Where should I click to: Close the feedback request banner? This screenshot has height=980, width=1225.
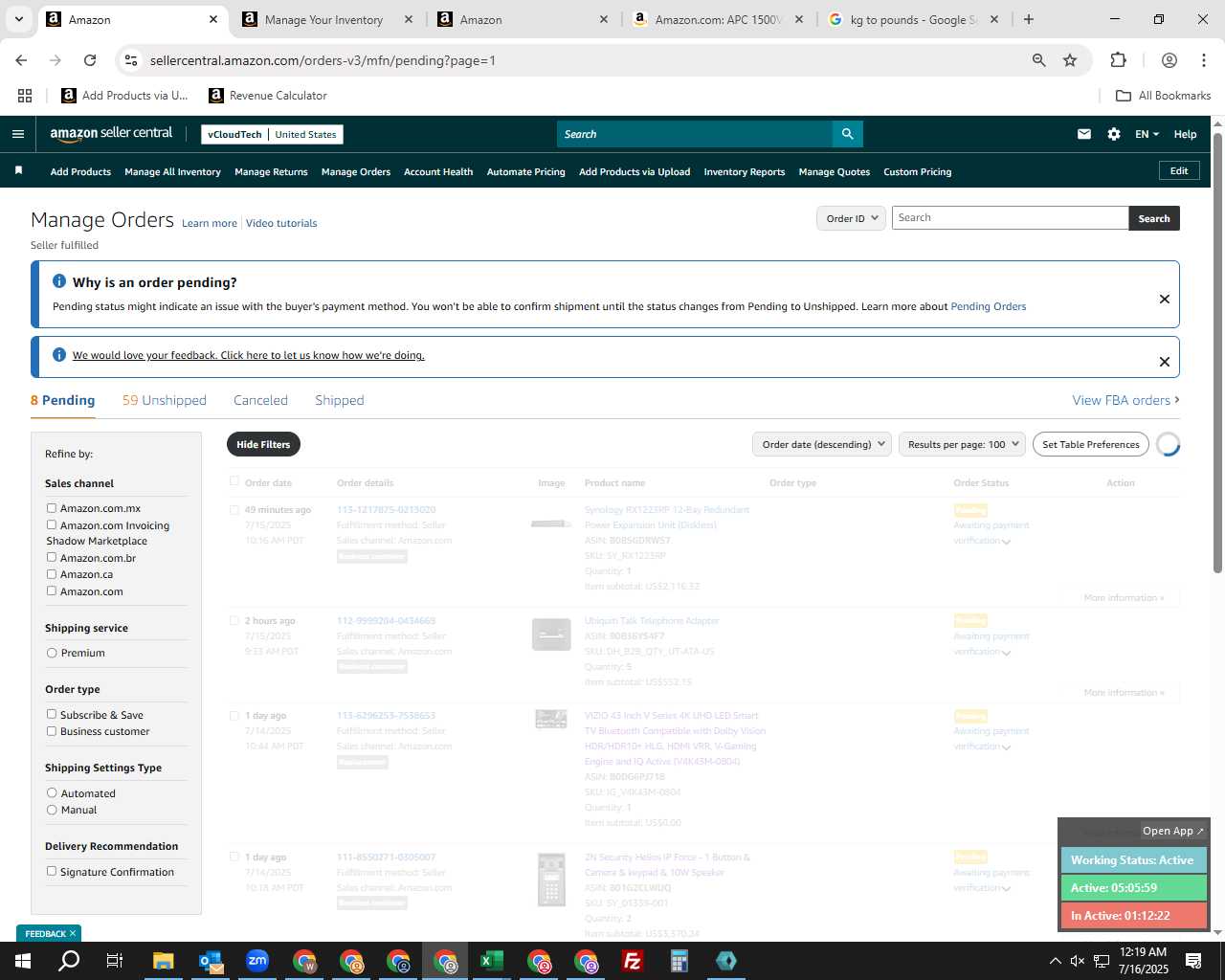pos(1164,361)
